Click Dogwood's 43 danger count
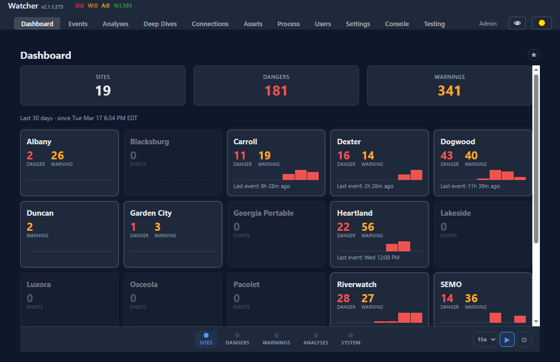This screenshot has width=560, height=362. 446,156
